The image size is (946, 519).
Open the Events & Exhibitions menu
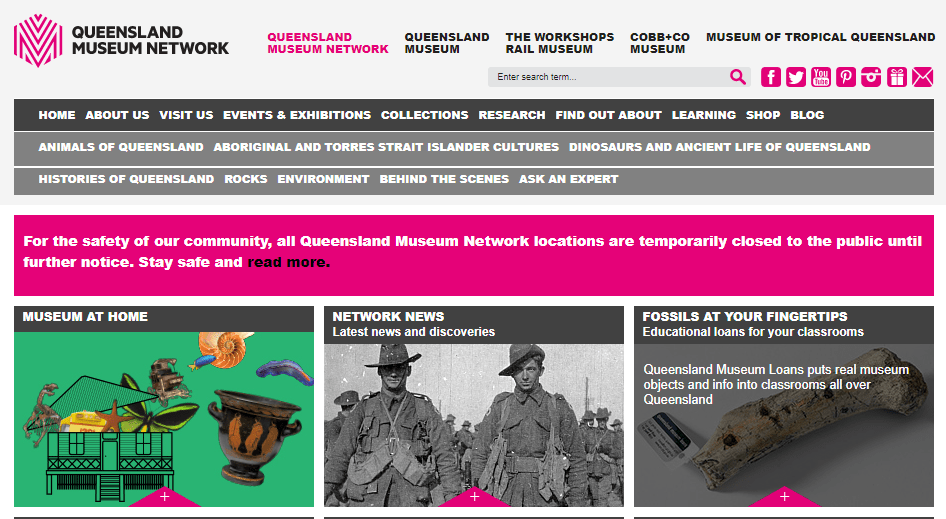[x=296, y=115]
